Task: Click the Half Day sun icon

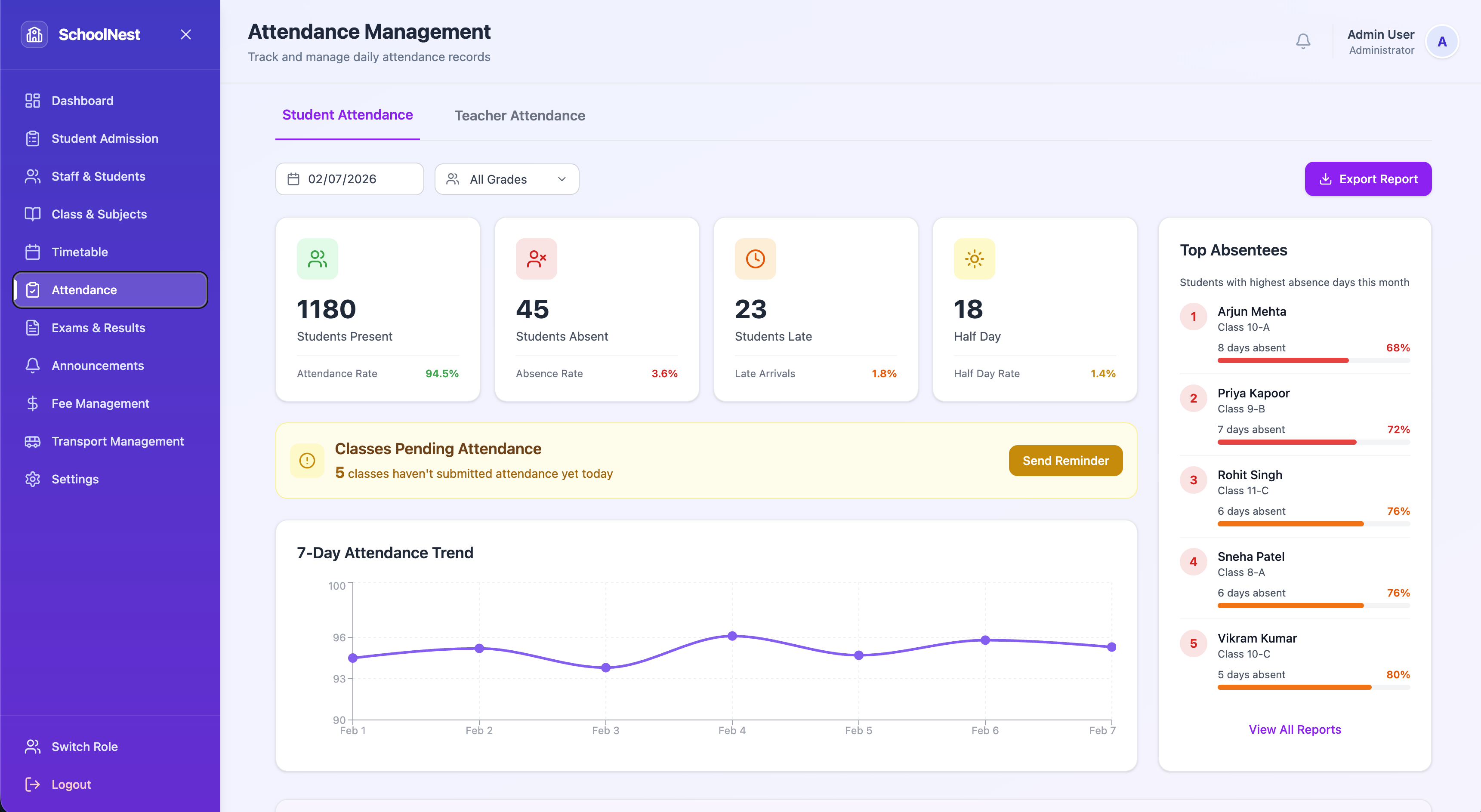Action: 974,259
